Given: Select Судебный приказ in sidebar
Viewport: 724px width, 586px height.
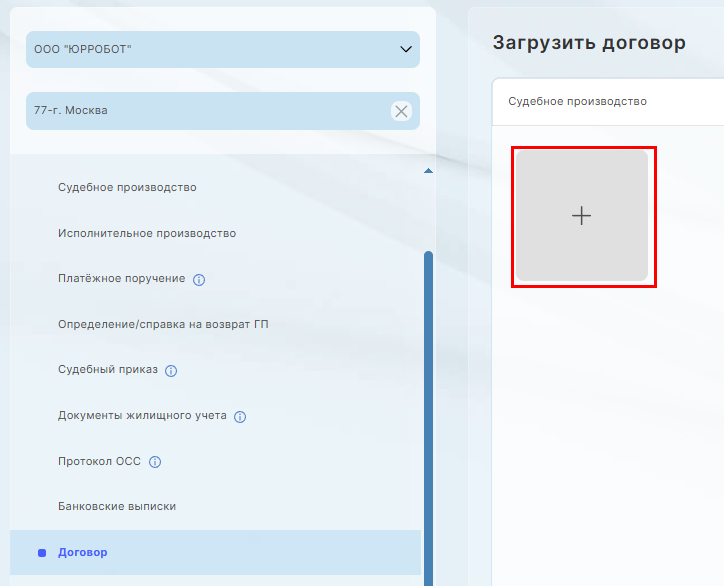Looking at the screenshot, I should (x=108, y=369).
